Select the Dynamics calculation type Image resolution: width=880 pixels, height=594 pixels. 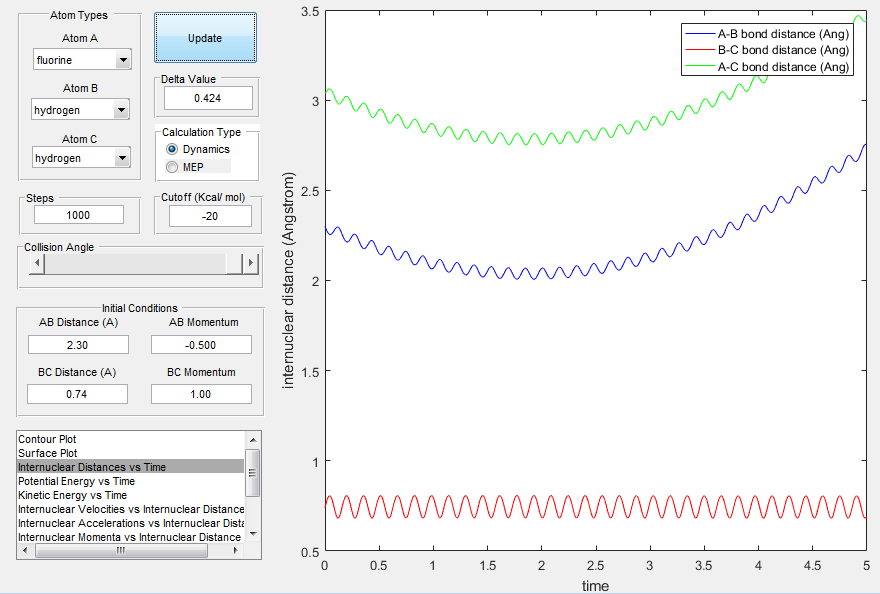click(172, 149)
